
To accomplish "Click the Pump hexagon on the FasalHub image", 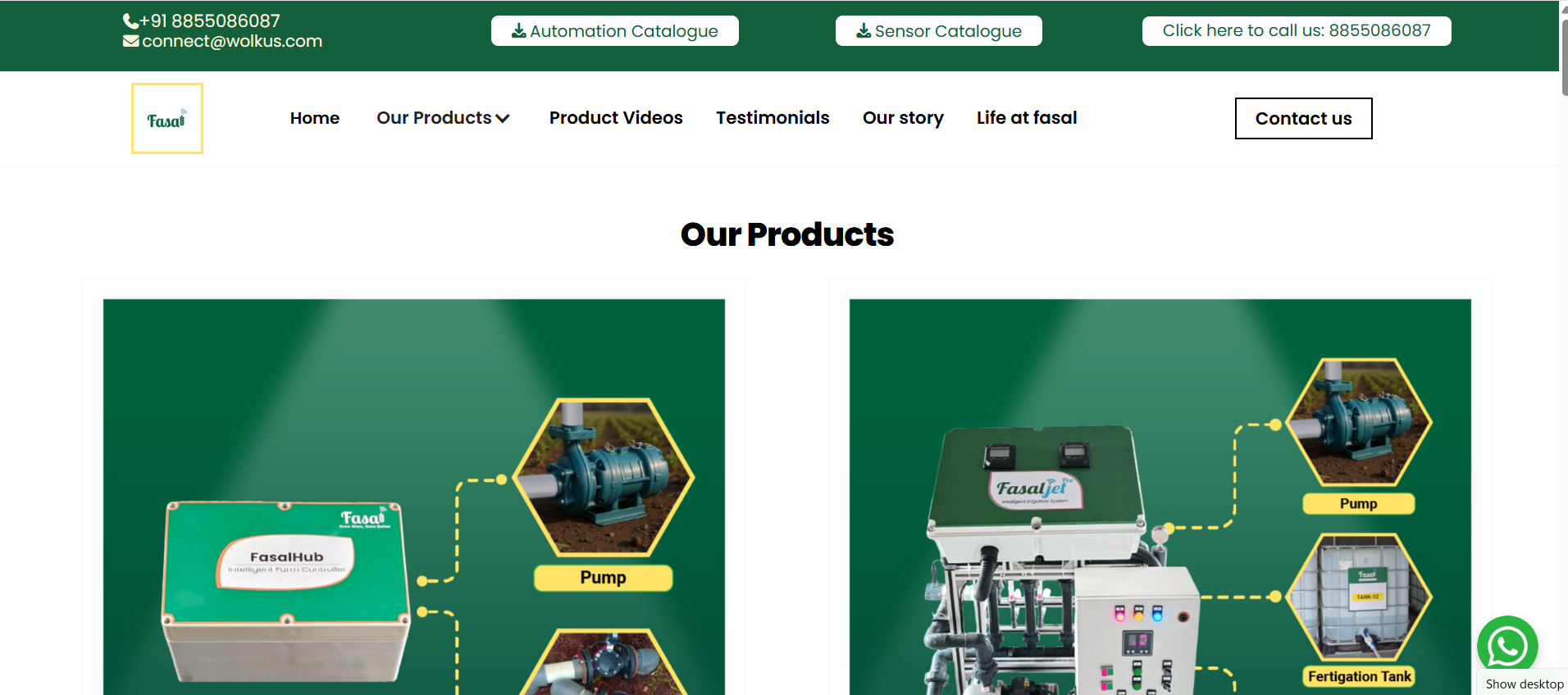I will click(604, 477).
